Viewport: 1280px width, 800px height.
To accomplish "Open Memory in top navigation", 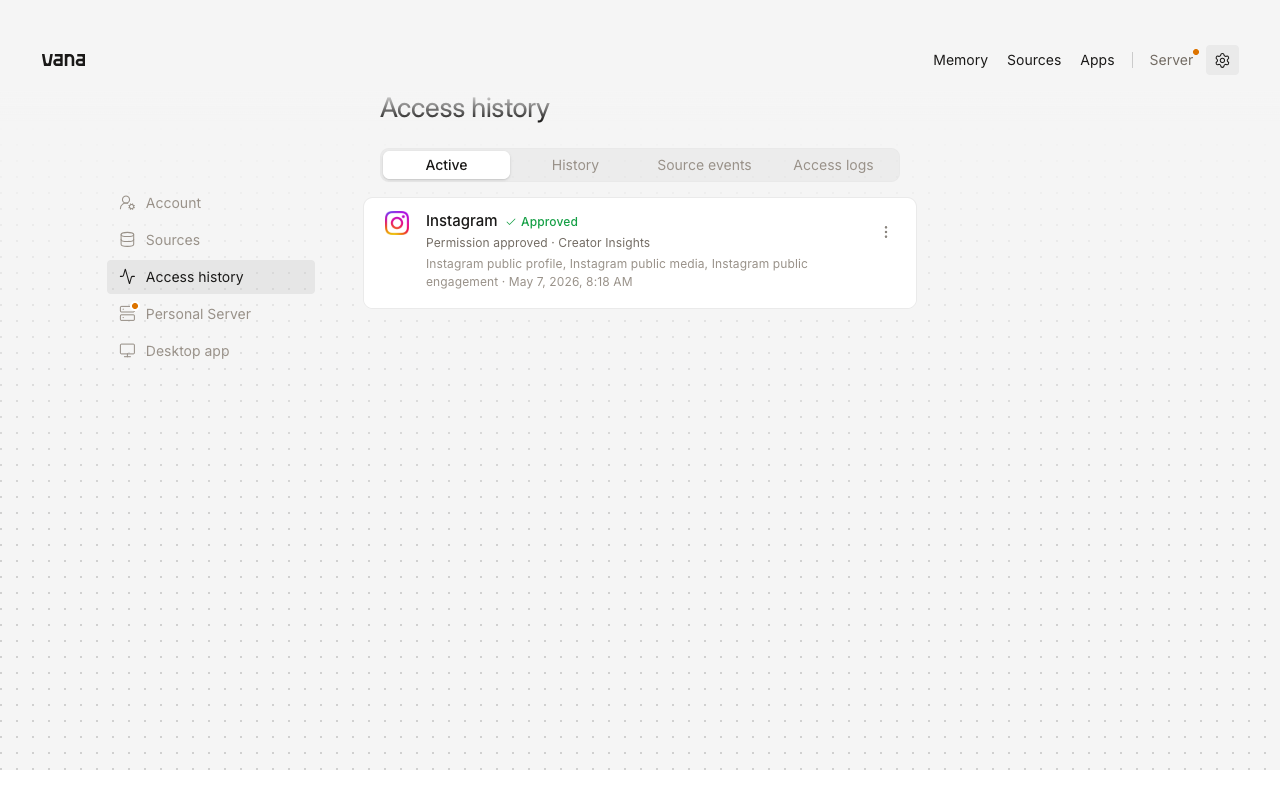I will pos(960,60).
